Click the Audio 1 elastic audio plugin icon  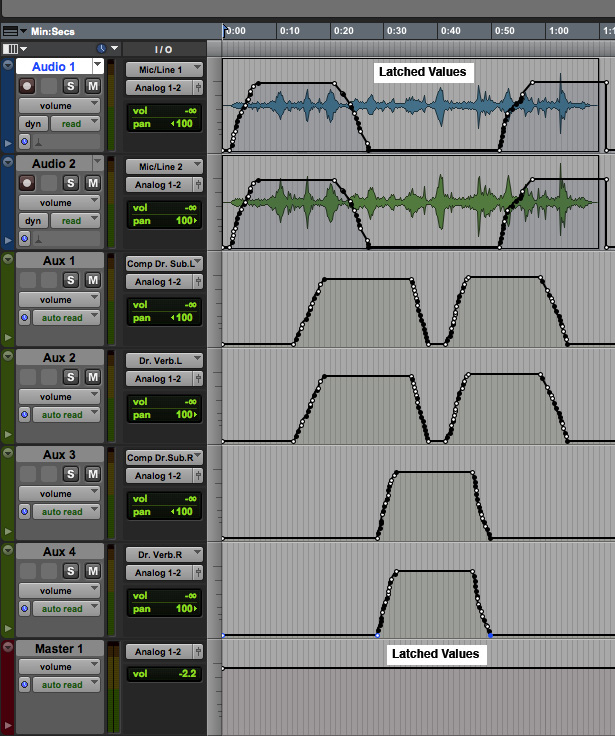(40, 143)
